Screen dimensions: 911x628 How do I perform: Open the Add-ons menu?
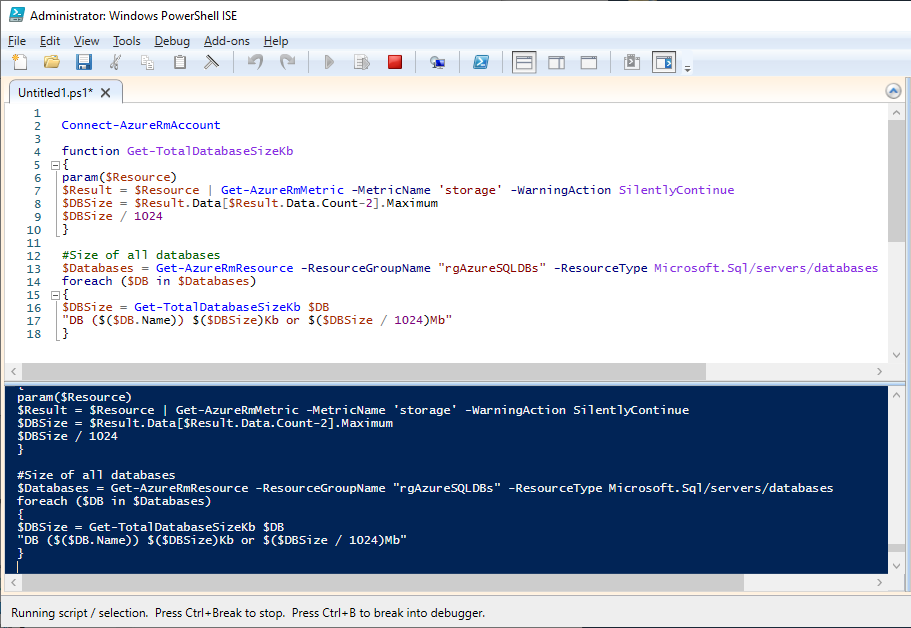point(227,41)
